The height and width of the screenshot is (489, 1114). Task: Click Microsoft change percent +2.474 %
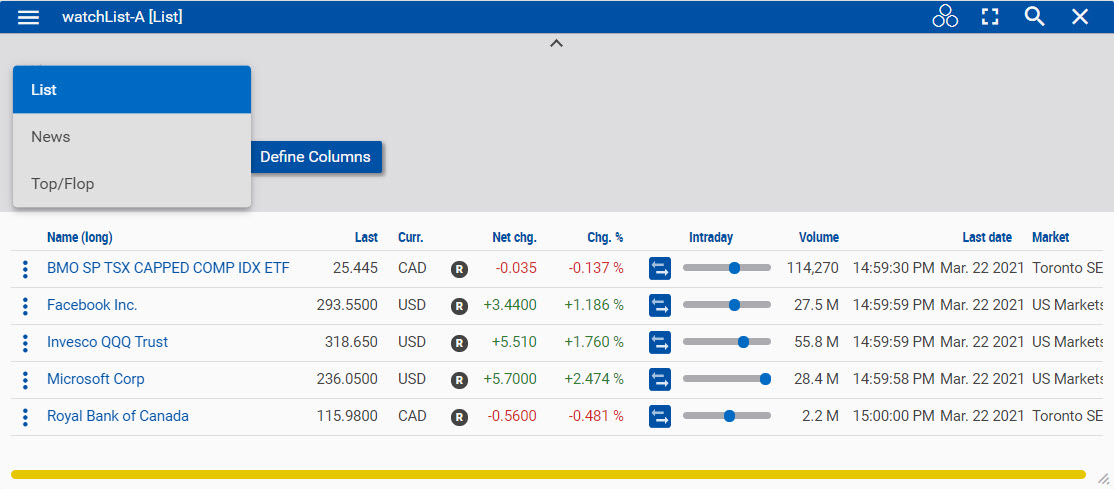[594, 379]
